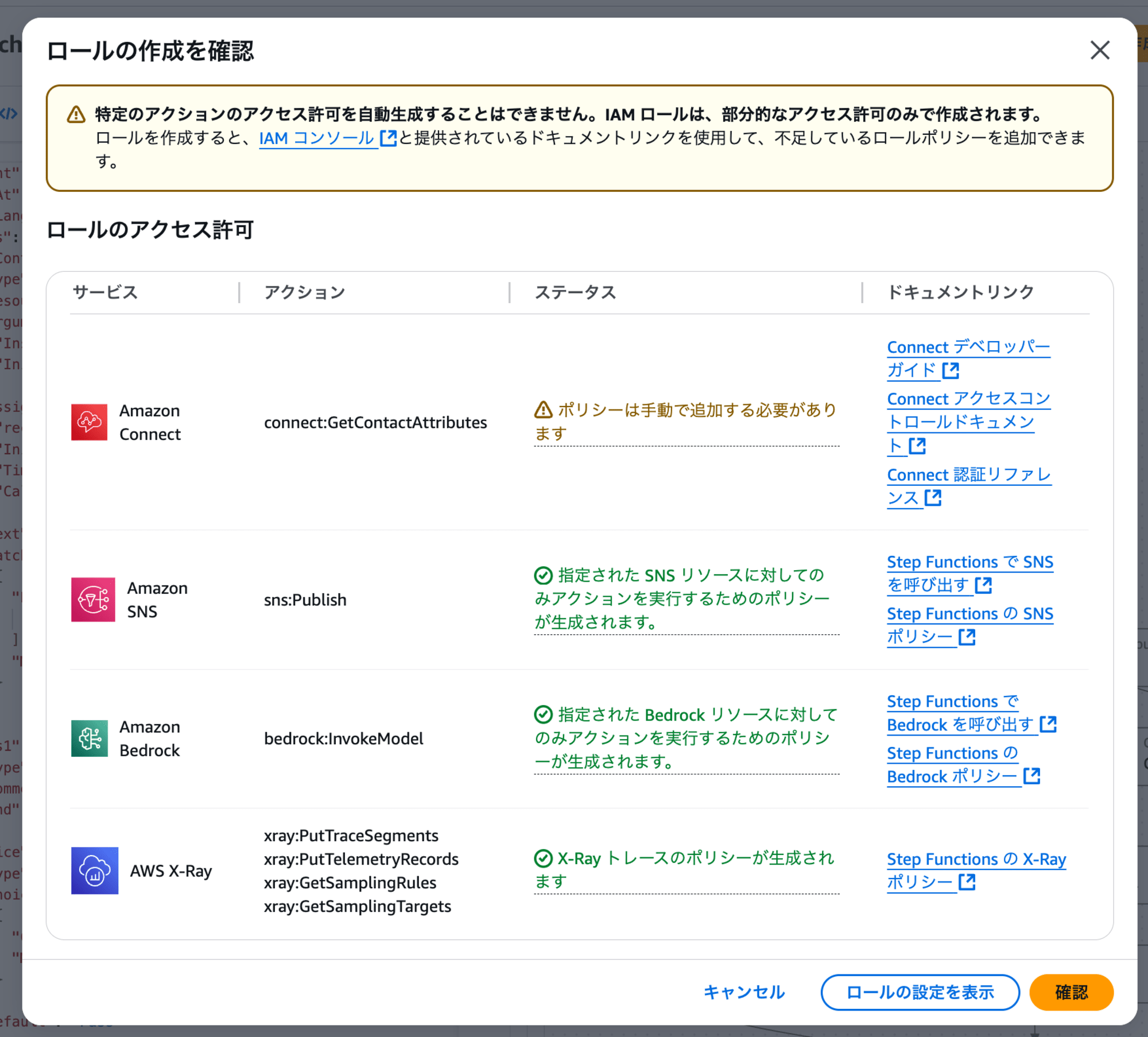1148x1037 pixels.
Task: Click the サービス column header
Action: pos(105,292)
